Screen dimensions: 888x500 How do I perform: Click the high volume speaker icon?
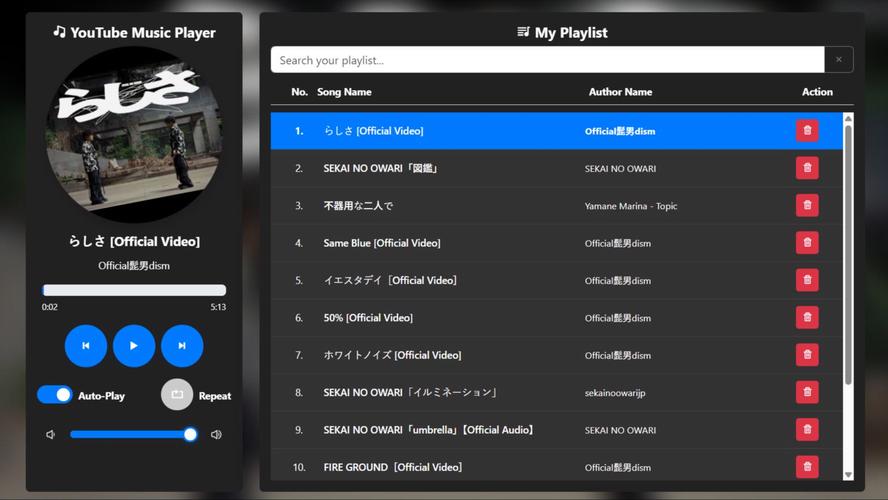(x=216, y=435)
